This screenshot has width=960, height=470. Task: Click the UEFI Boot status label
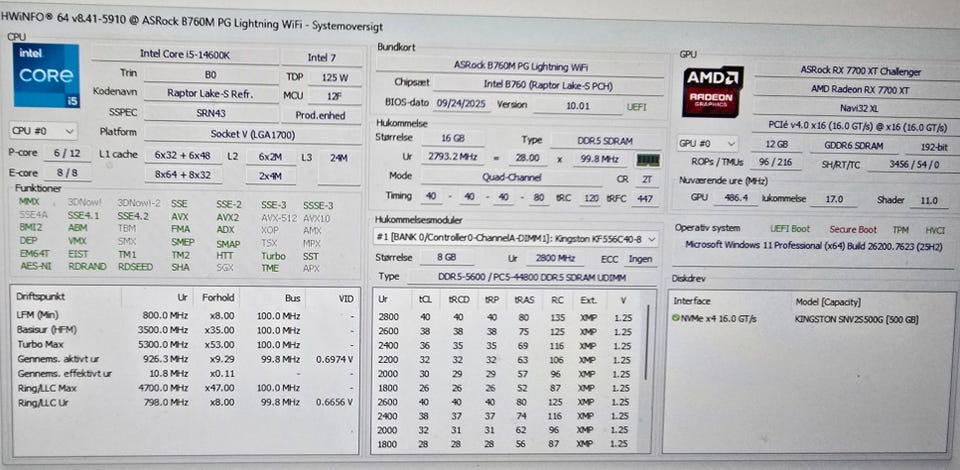pyautogui.click(x=790, y=229)
